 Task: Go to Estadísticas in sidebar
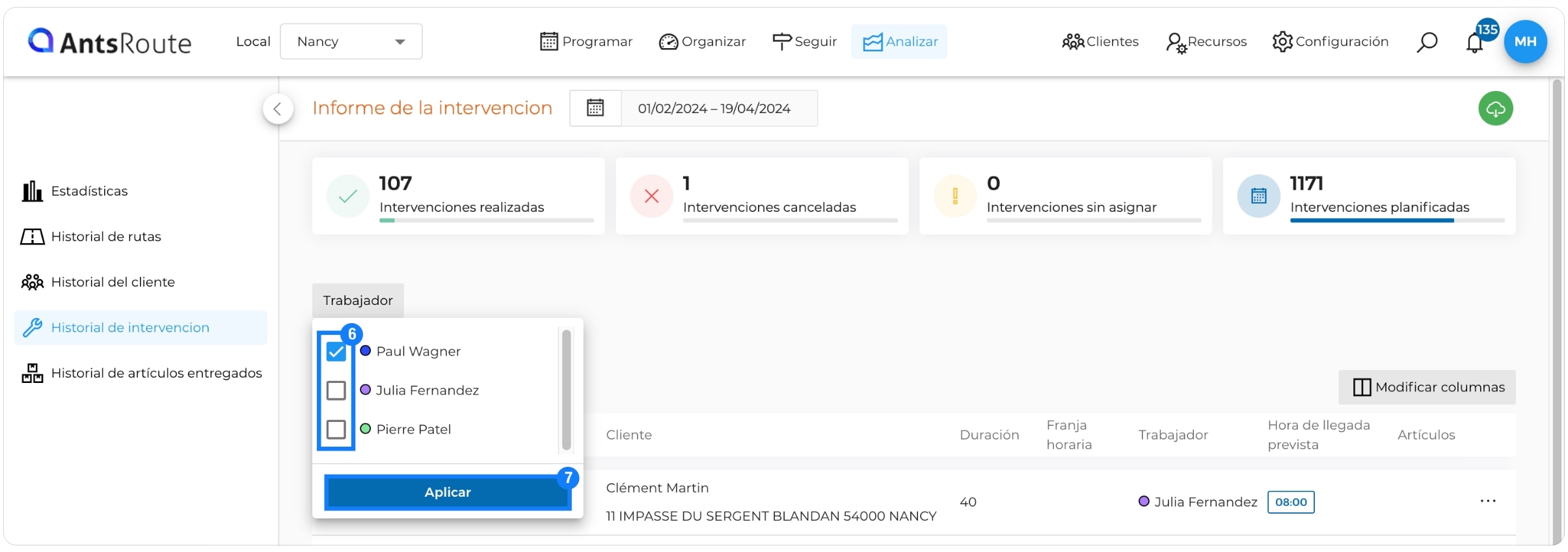click(x=75, y=191)
